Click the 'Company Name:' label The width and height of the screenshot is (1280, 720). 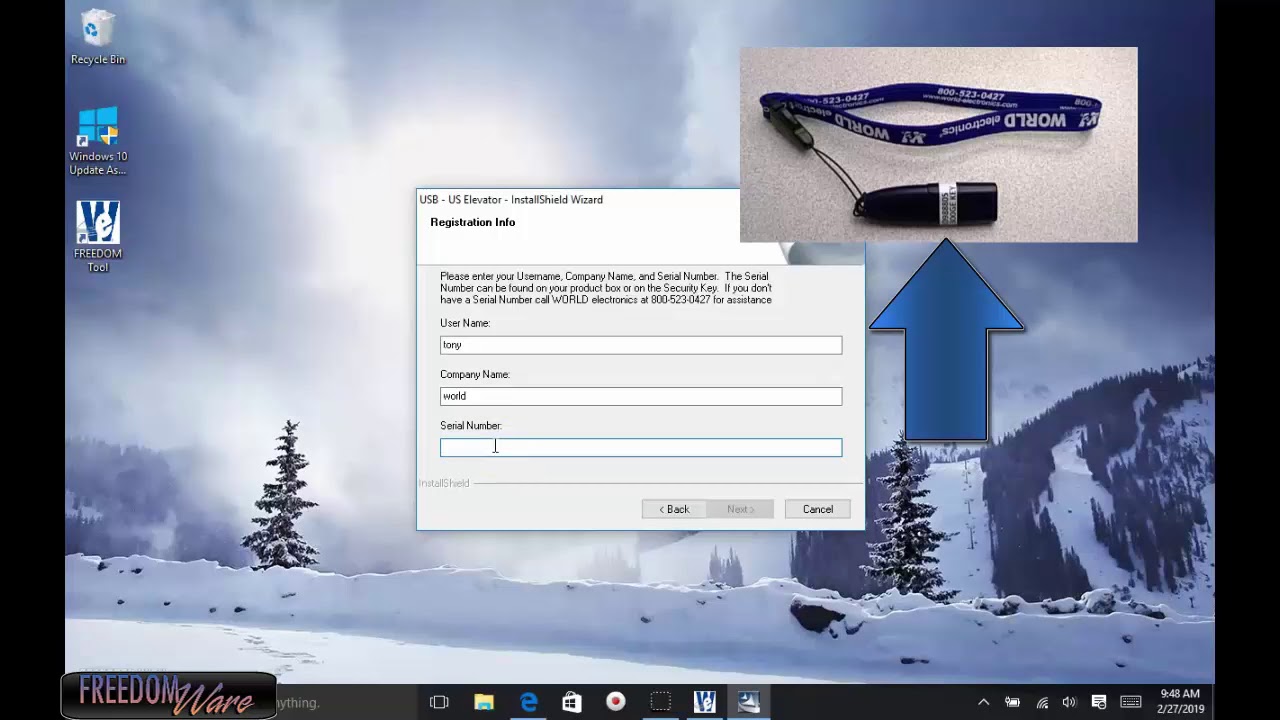pos(475,374)
